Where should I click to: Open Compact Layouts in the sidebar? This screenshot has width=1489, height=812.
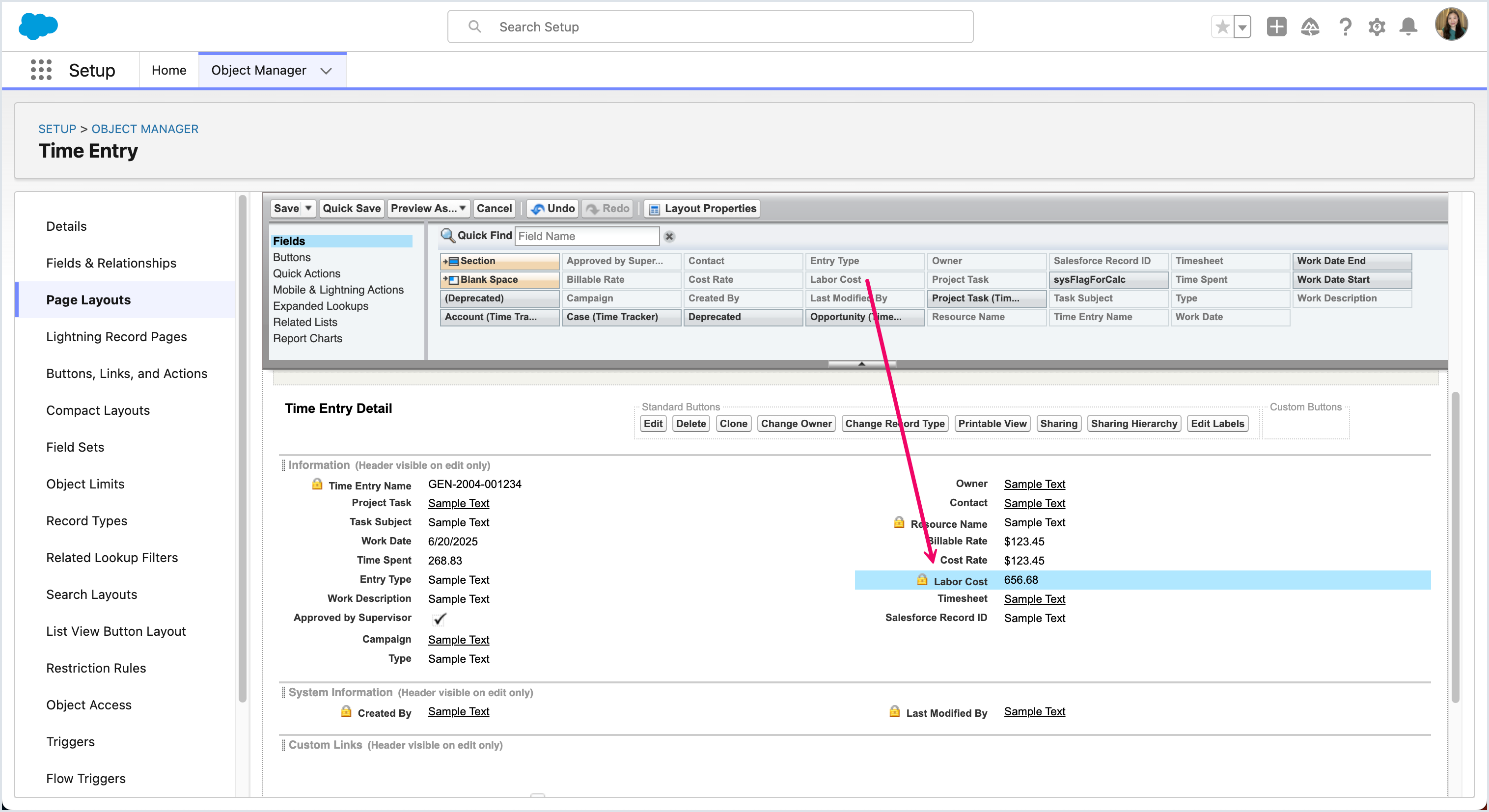click(x=98, y=410)
